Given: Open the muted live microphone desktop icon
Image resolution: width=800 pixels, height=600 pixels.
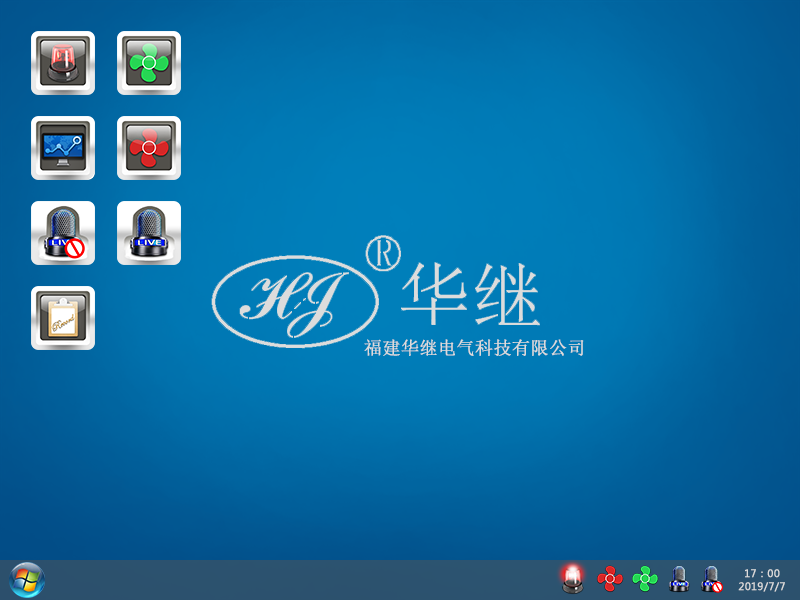Looking at the screenshot, I should tap(63, 233).
